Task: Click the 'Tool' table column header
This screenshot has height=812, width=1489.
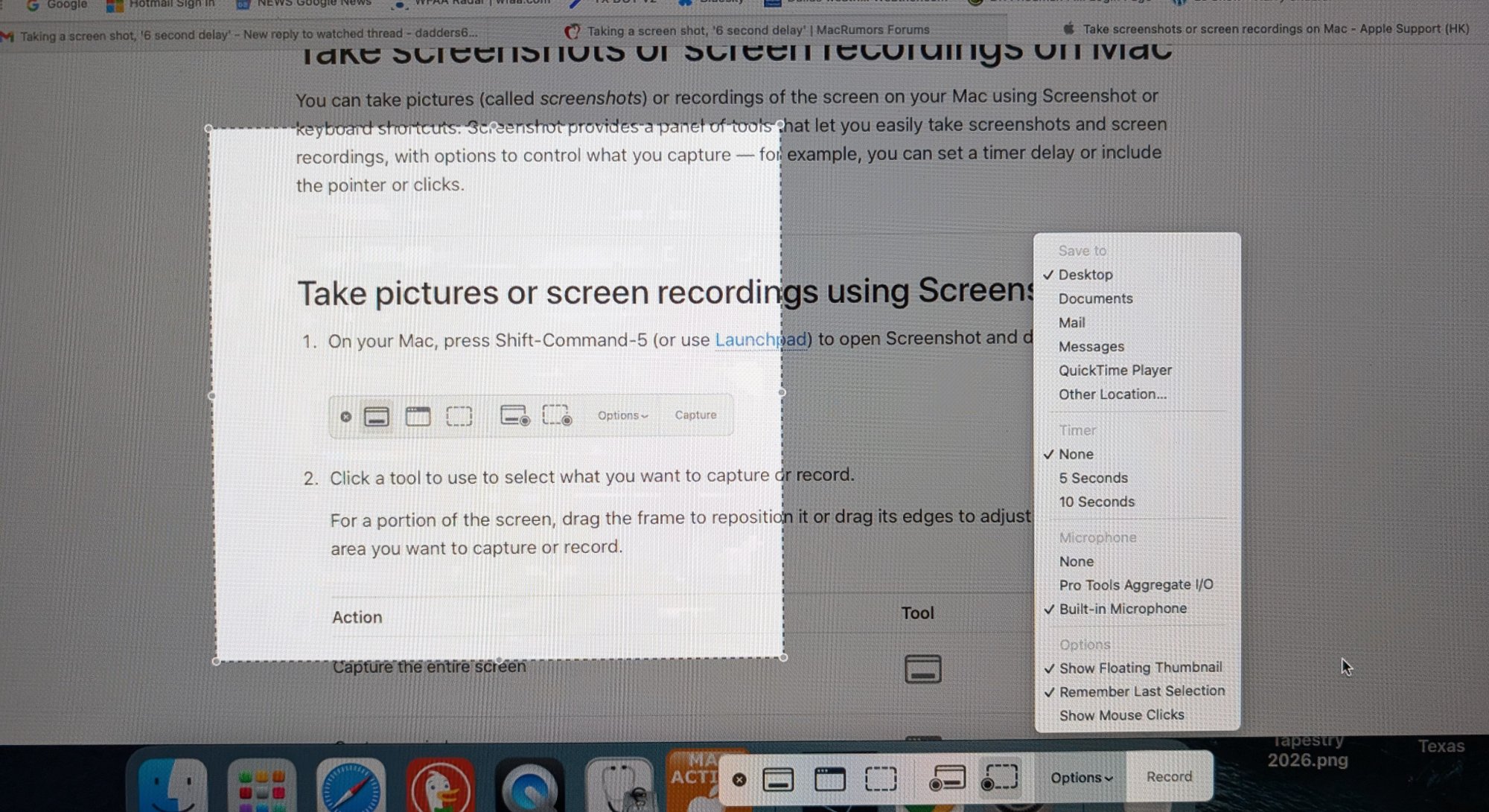Action: (x=917, y=613)
